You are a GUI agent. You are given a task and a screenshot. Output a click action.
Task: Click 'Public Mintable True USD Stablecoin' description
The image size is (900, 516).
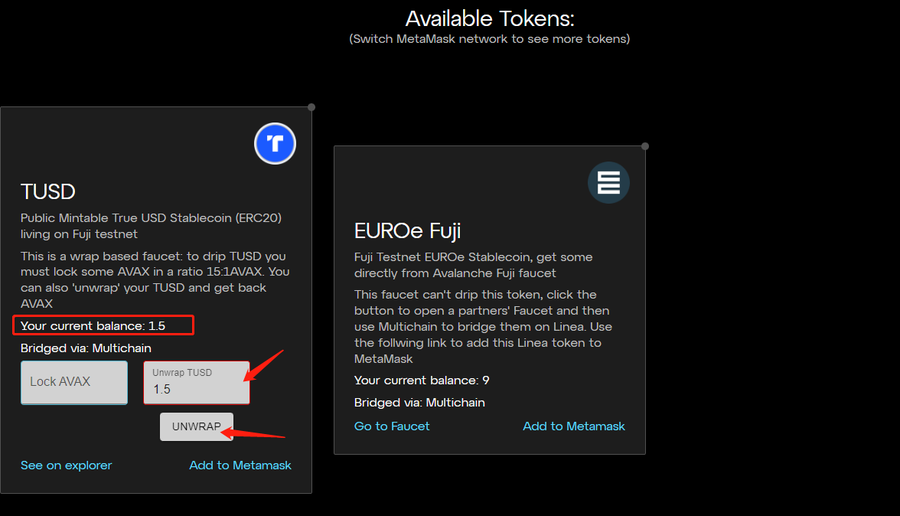coord(151,226)
